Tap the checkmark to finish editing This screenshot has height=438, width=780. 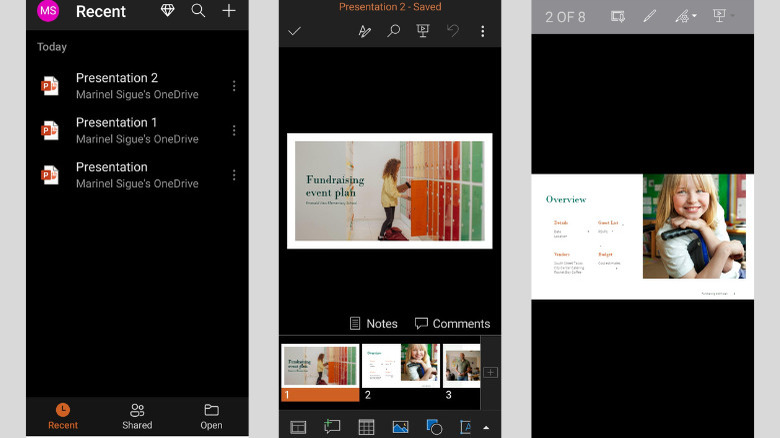[294, 31]
